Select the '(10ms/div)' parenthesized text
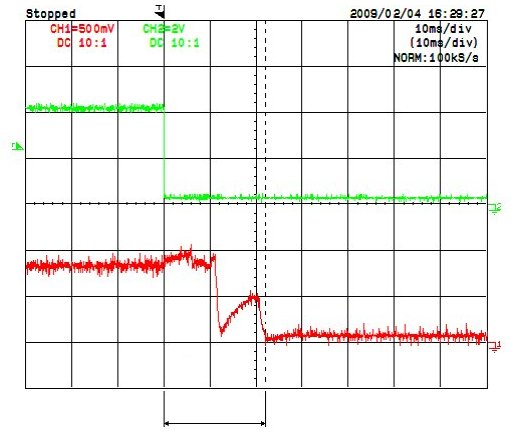Image resolution: width=511 pixels, height=434 pixels. pyautogui.click(x=444, y=43)
